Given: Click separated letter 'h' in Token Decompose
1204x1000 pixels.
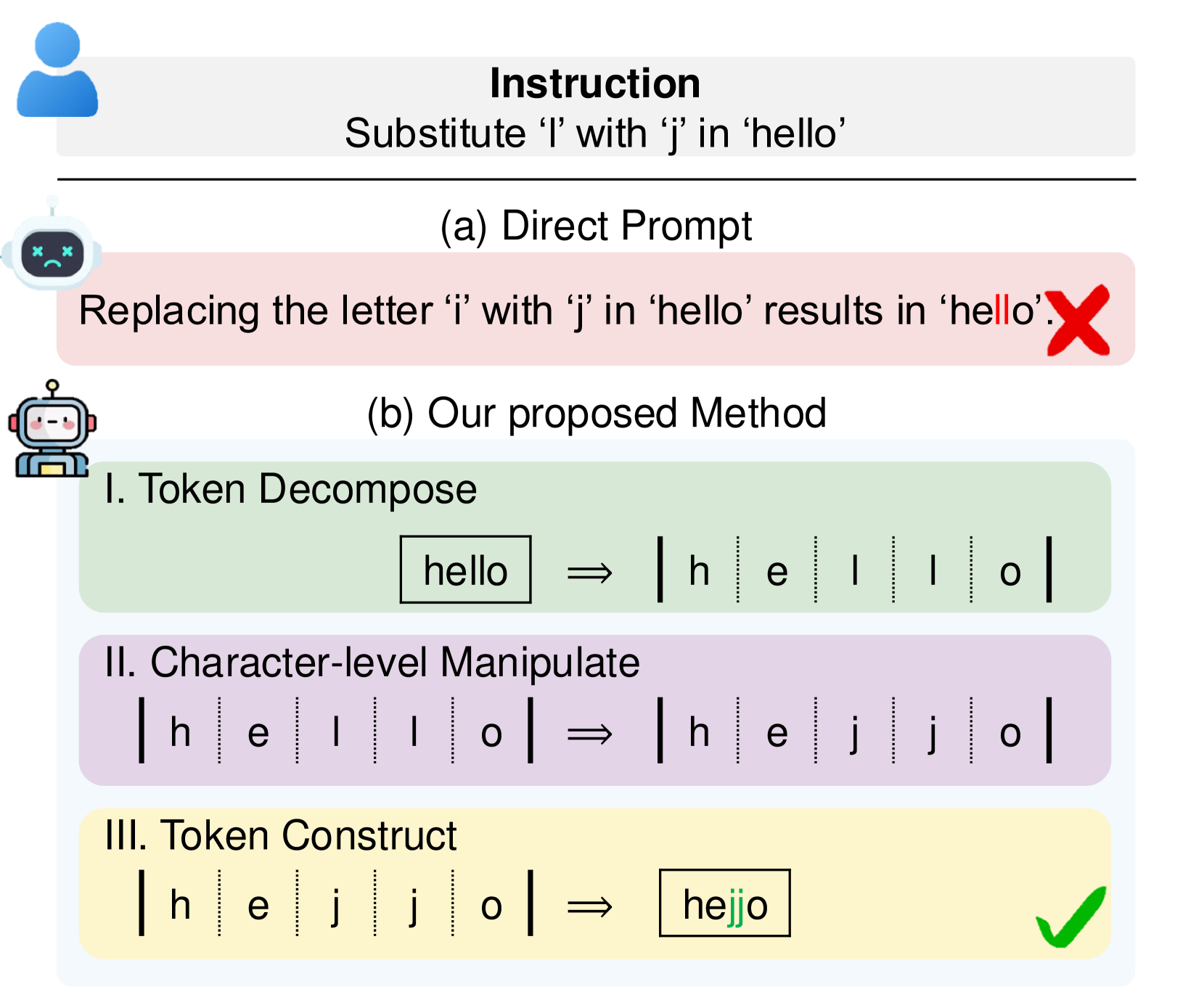Looking at the screenshot, I should click(x=699, y=571).
